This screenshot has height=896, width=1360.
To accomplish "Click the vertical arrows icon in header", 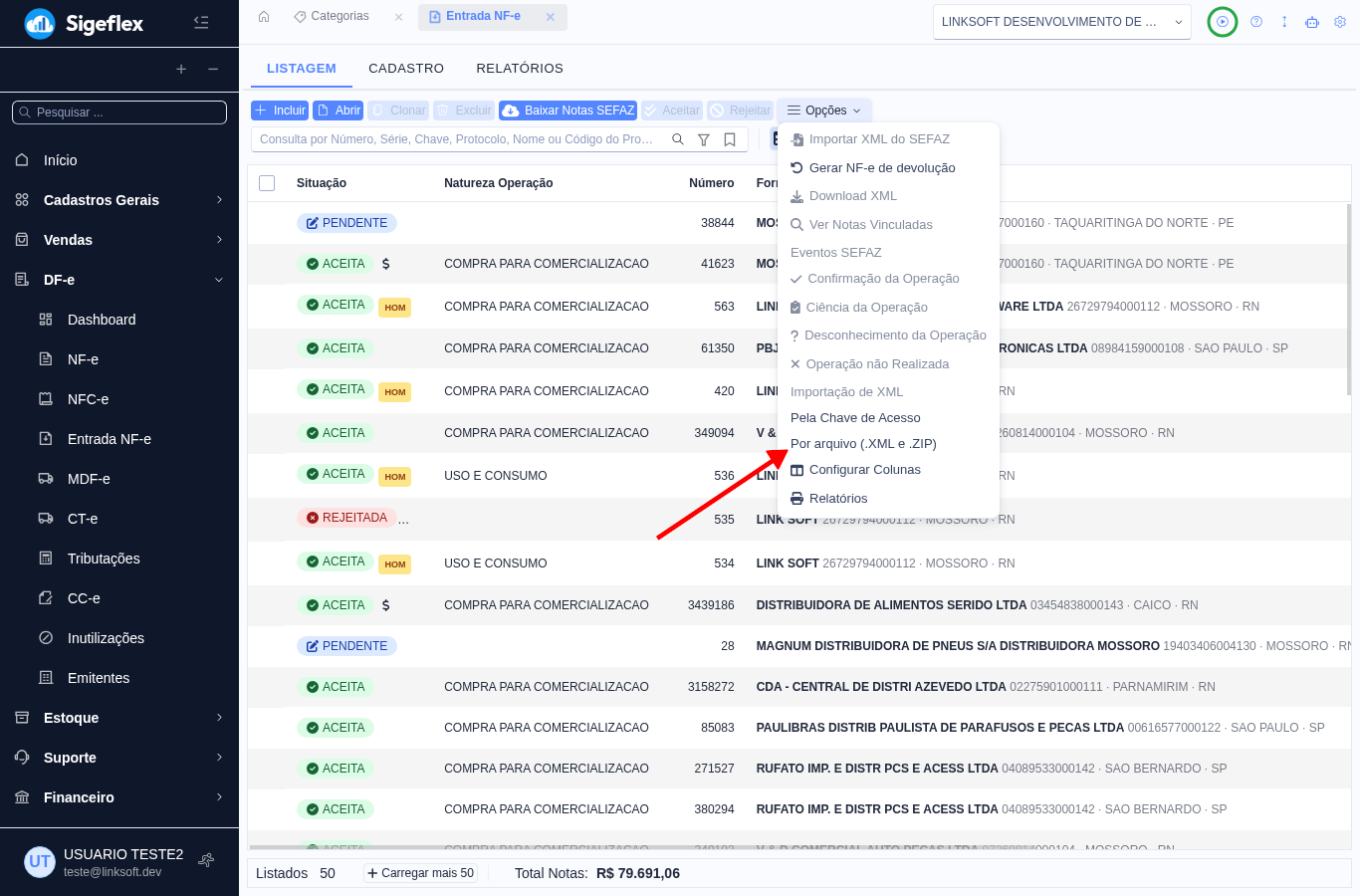I will [x=1284, y=22].
